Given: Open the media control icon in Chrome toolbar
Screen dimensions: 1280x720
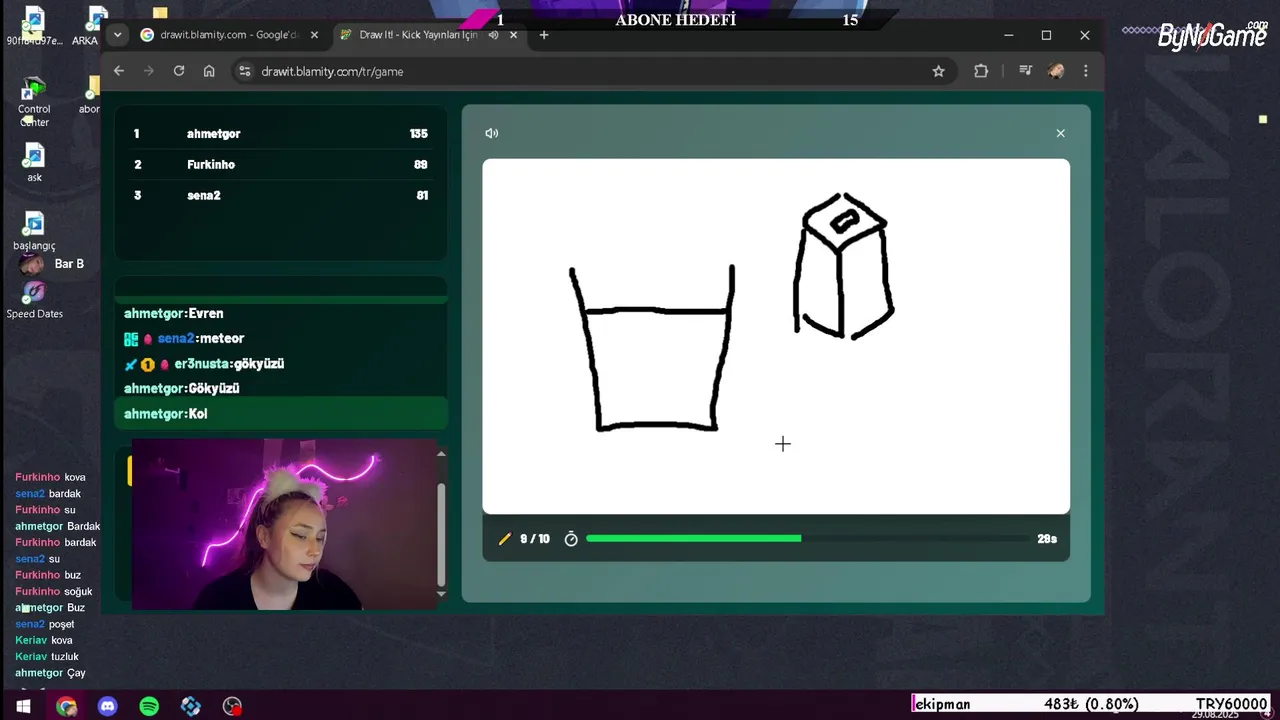Looking at the screenshot, I should tap(1025, 71).
